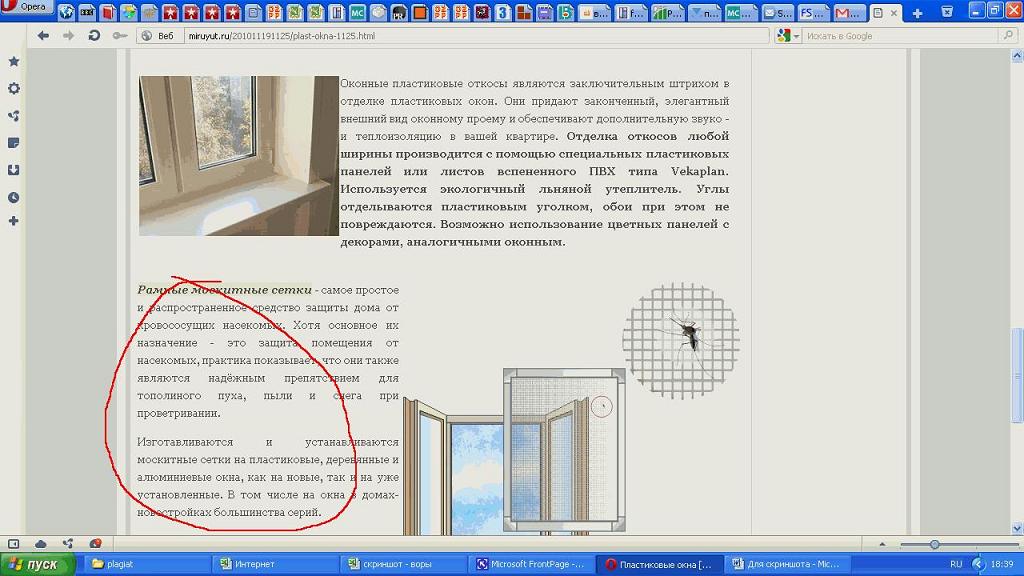Switch to 'Пластиковые окна' Opera taskbar button
This screenshot has height=576, width=1024.
coord(660,564)
